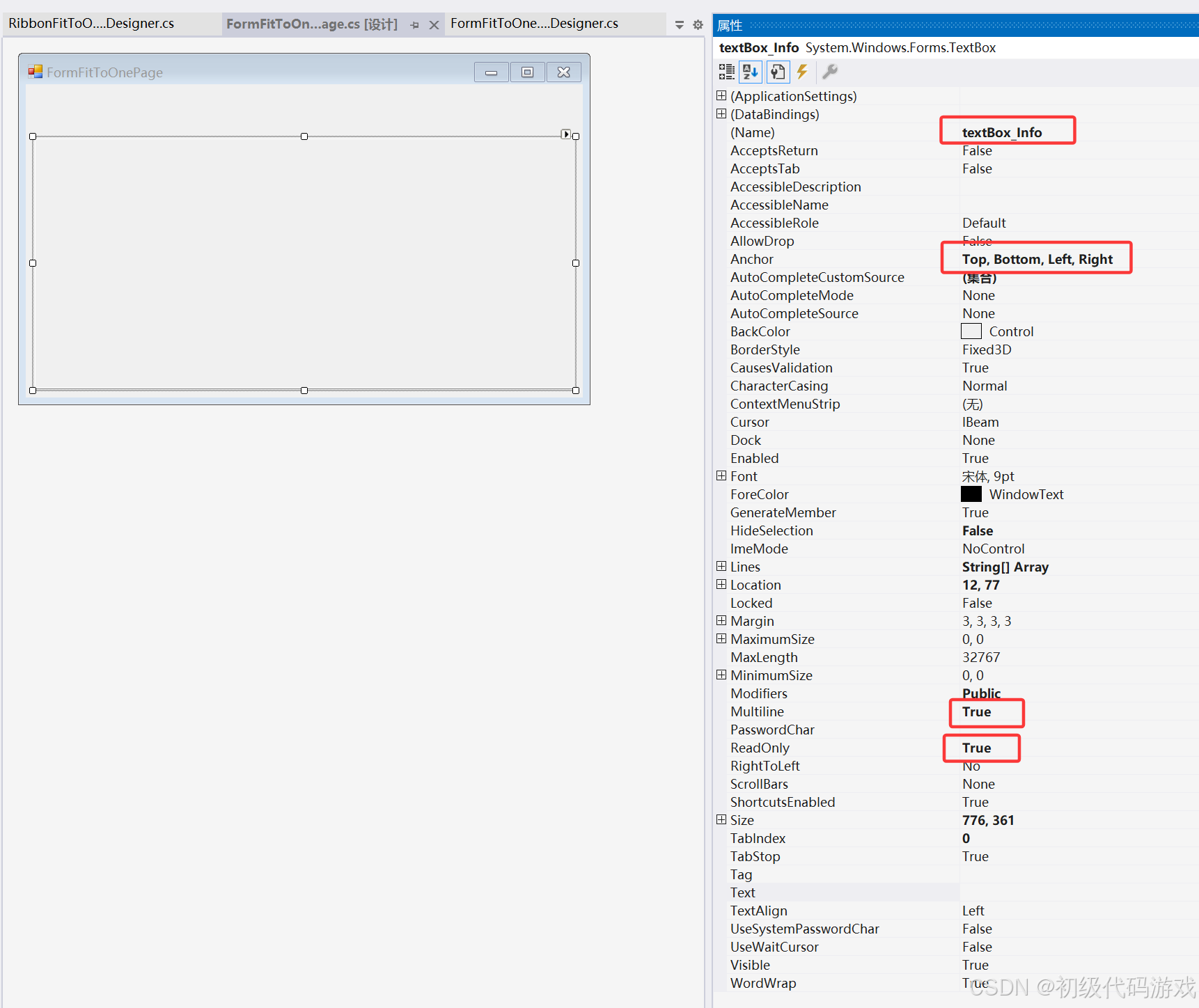Click the Alphabetical sort icon in Properties toolbar
The height and width of the screenshot is (1008, 1199).
[751, 72]
